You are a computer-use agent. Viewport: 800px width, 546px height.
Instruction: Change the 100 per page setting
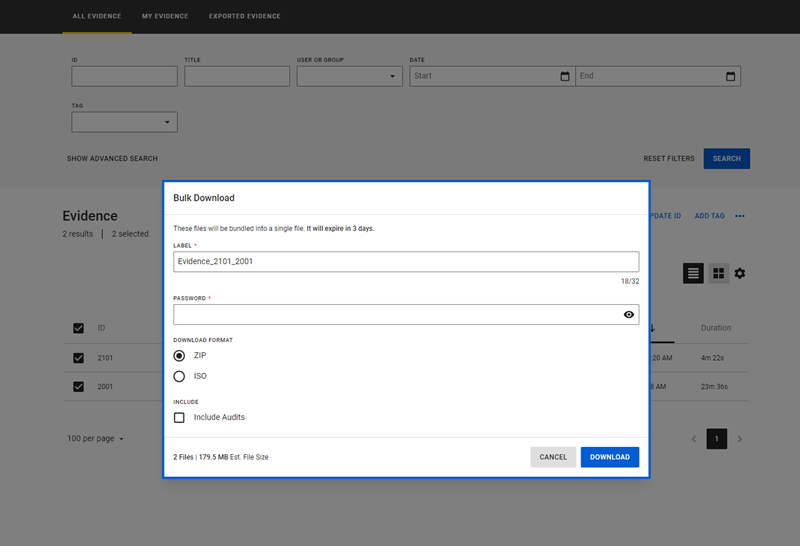point(95,438)
